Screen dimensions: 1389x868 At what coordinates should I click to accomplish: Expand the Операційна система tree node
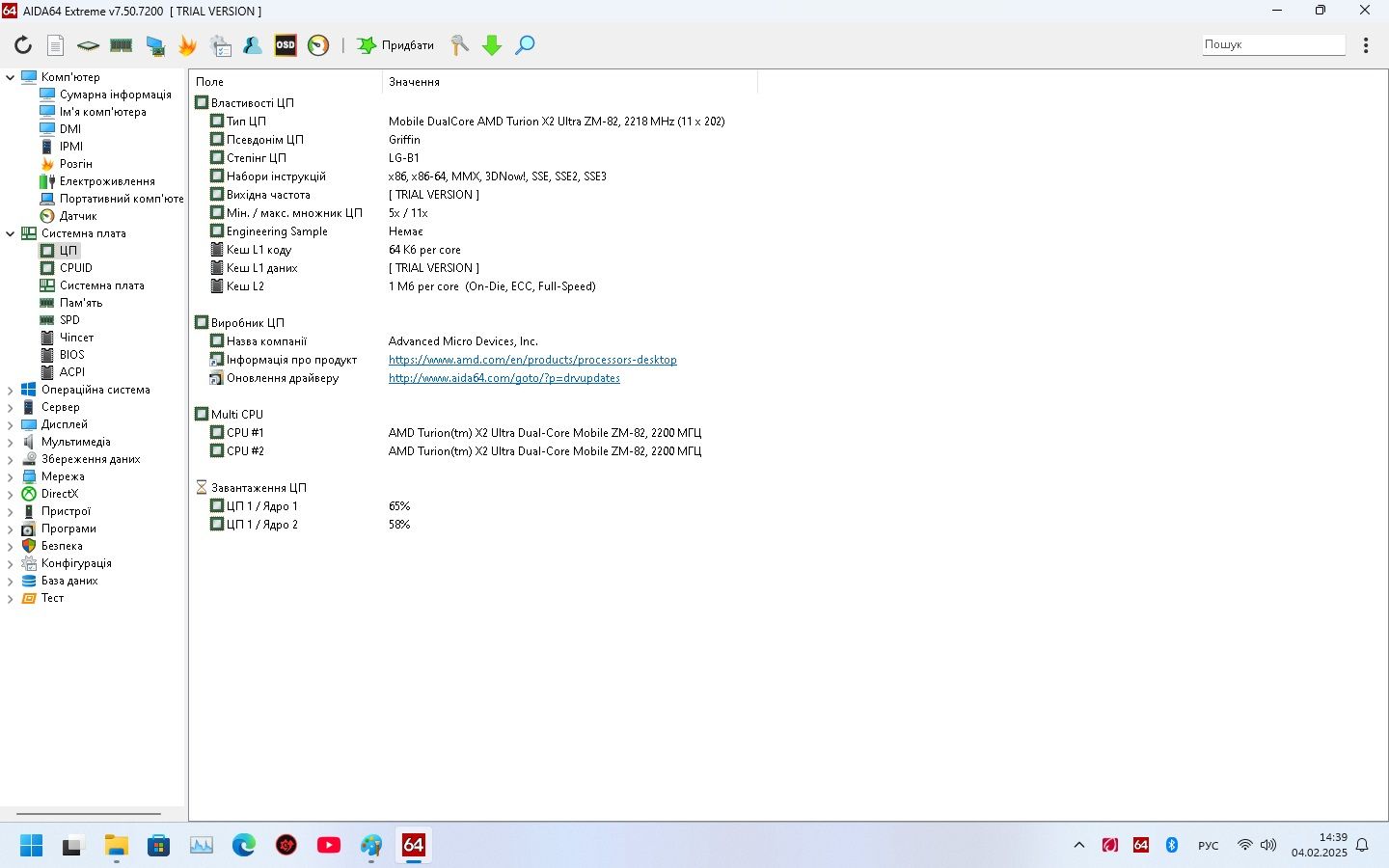[11, 390]
